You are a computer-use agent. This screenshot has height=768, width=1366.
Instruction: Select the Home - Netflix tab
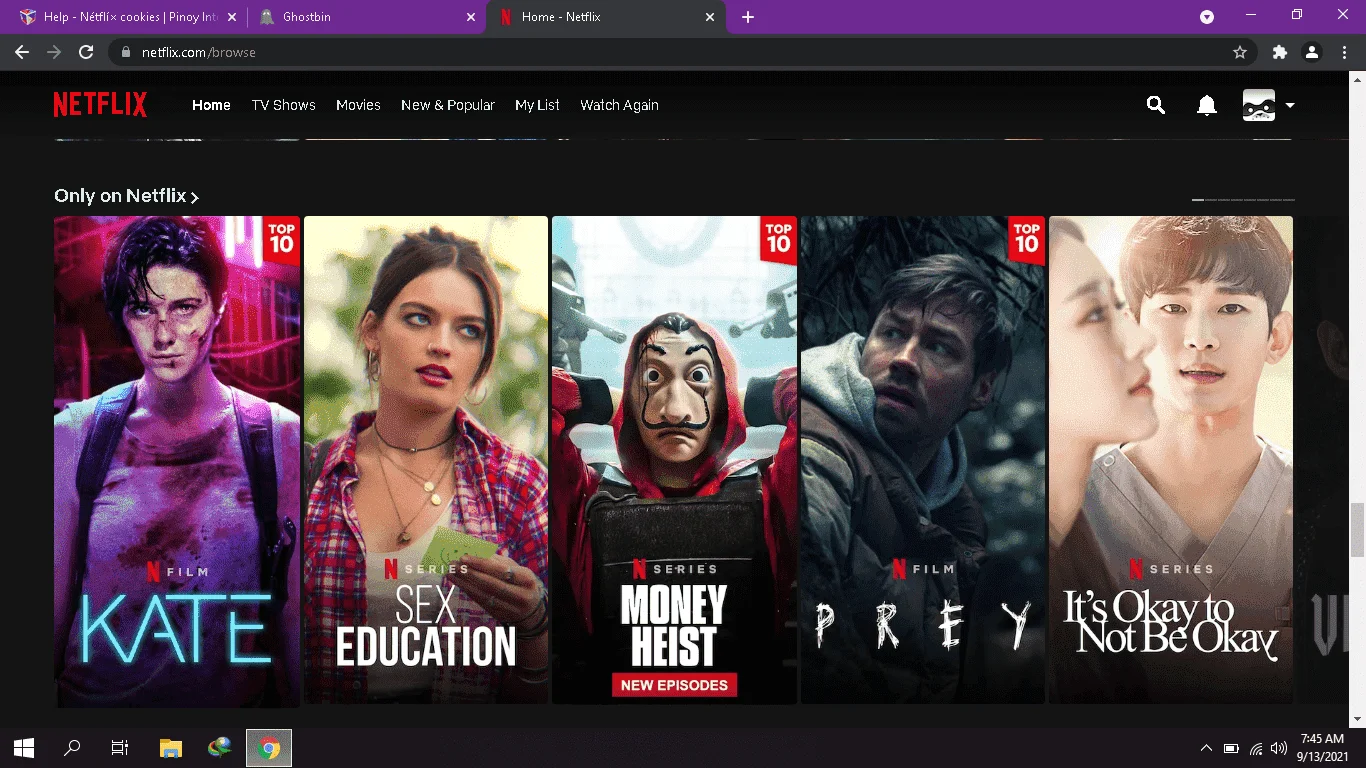(x=608, y=17)
